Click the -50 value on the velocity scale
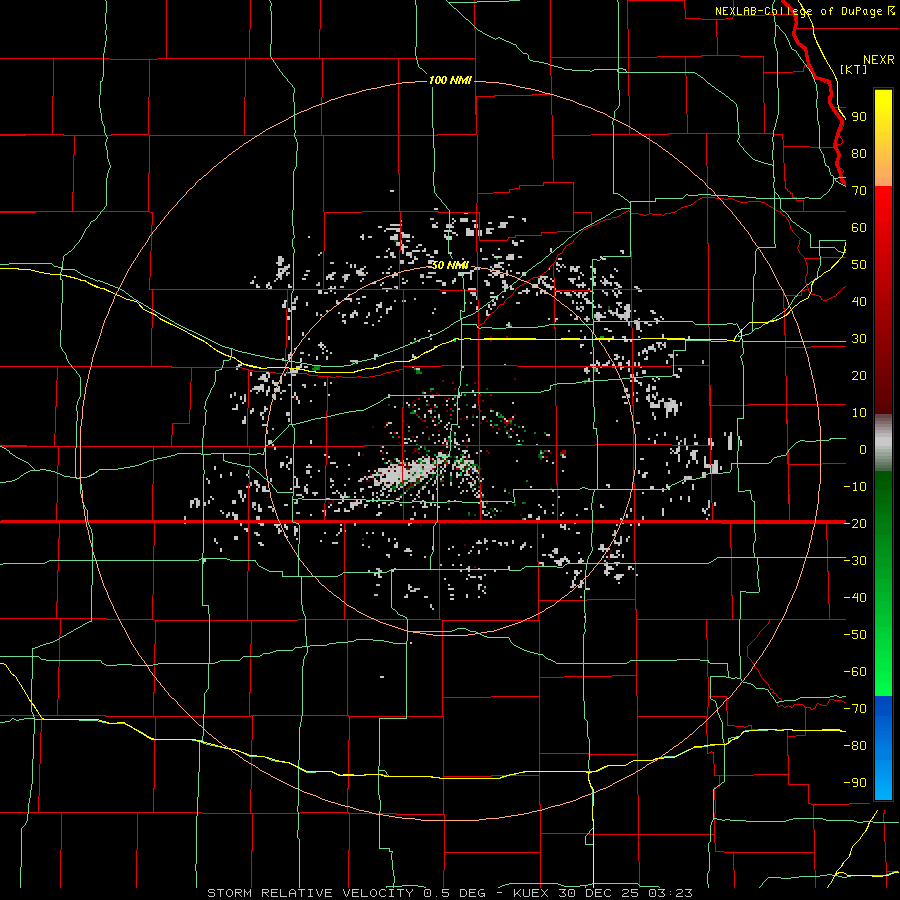Image resolution: width=900 pixels, height=900 pixels. click(x=855, y=635)
